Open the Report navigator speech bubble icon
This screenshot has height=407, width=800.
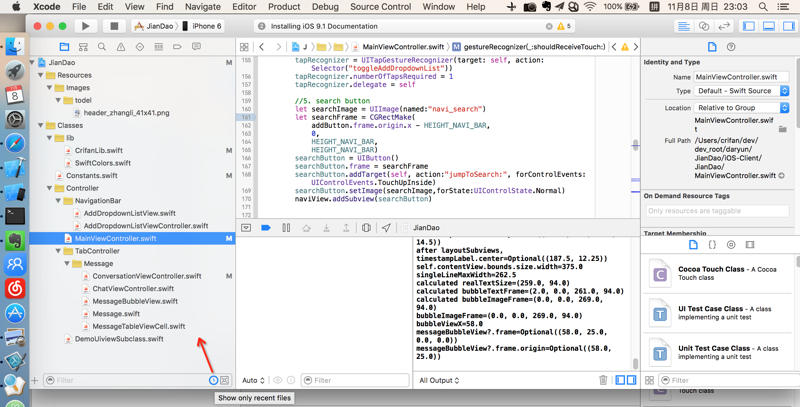pyautogui.click(x=196, y=47)
